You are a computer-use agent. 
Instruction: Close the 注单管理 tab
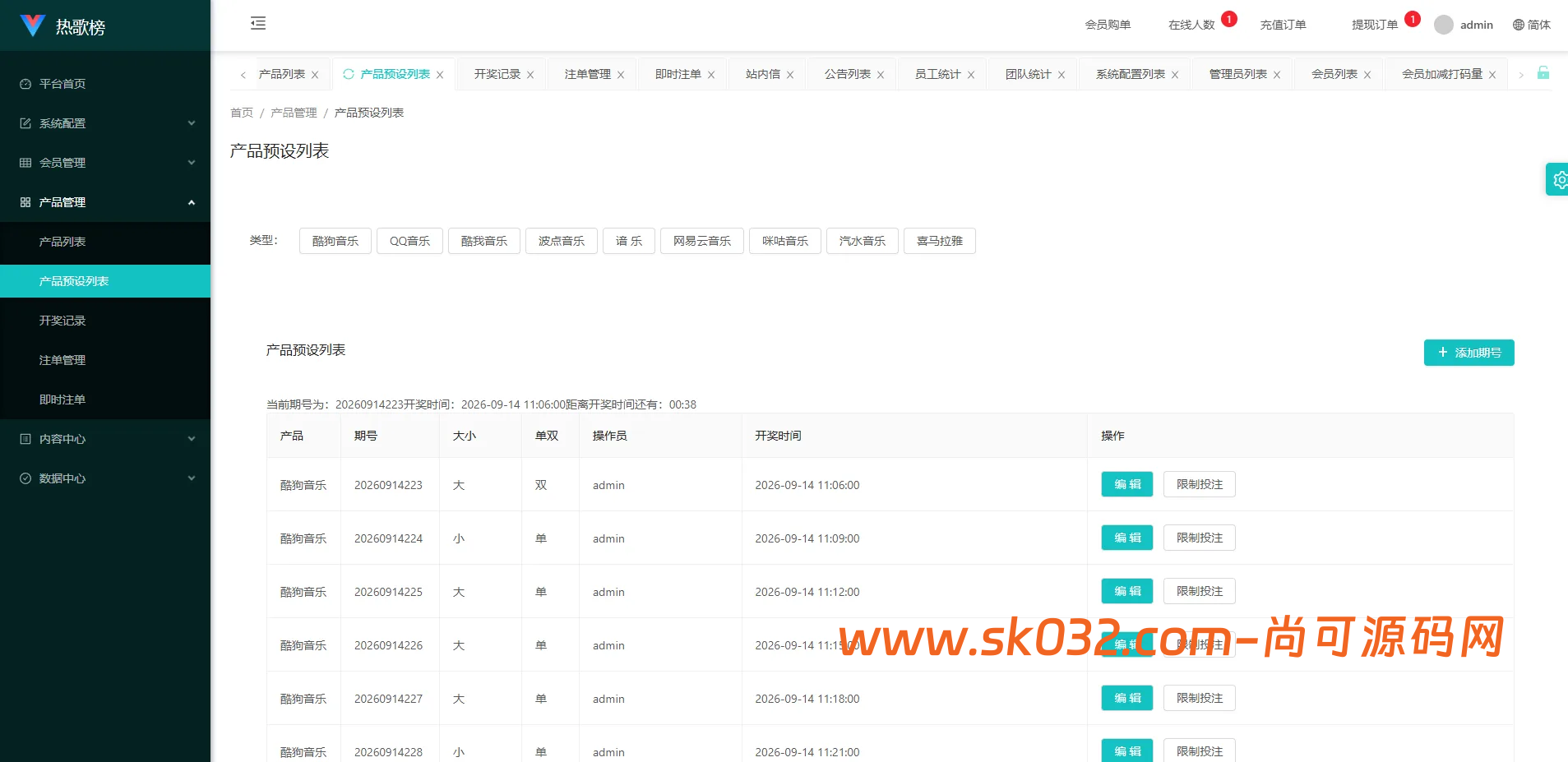[x=621, y=75]
